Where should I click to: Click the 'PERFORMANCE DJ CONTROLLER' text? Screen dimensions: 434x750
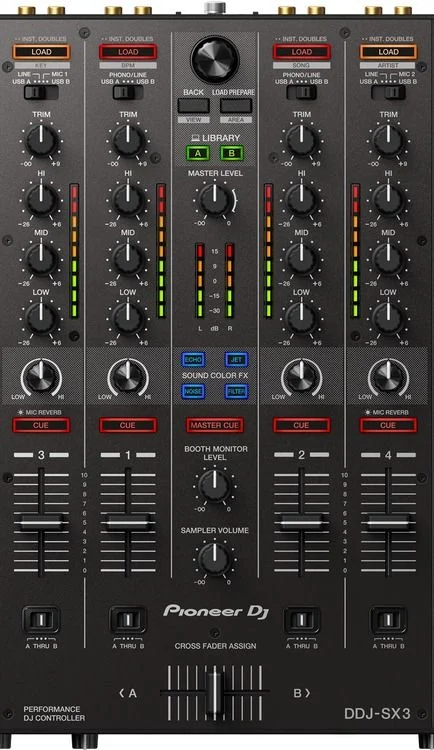pyautogui.click(x=54, y=714)
